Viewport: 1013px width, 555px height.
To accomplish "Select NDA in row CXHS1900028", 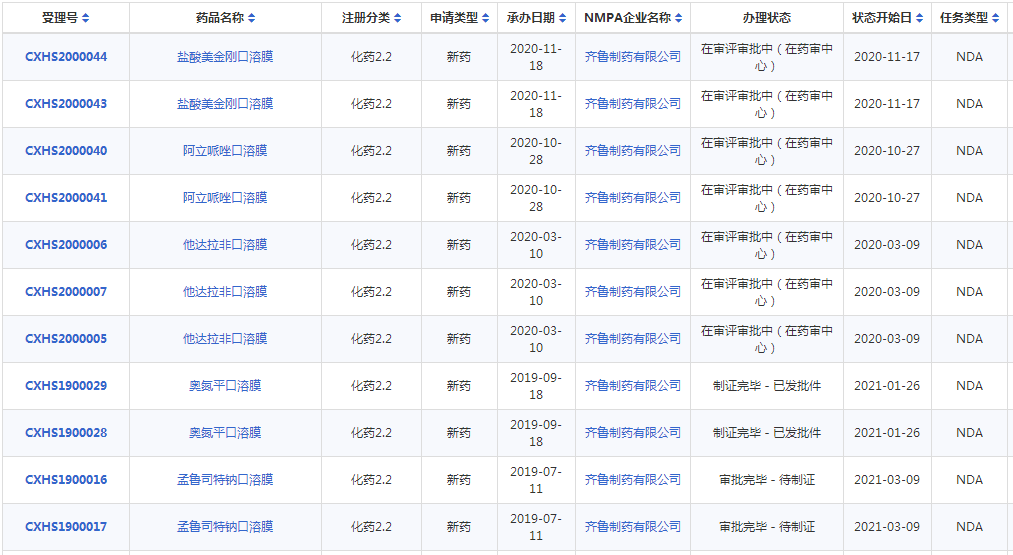I will click(969, 433).
